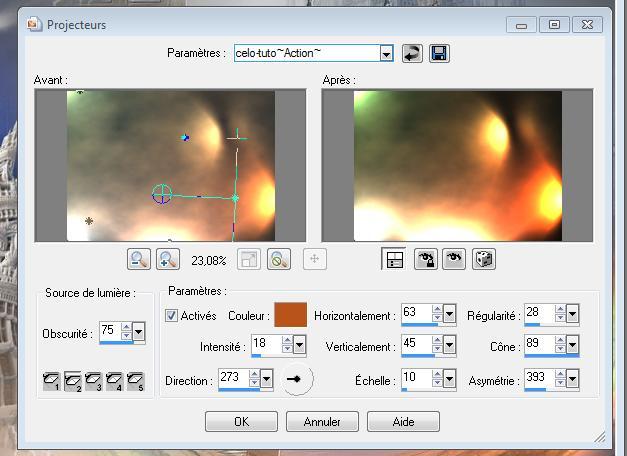Click the Obscurité value field 75
Viewport: 627px width, 456px height.
pyautogui.click(x=110, y=331)
